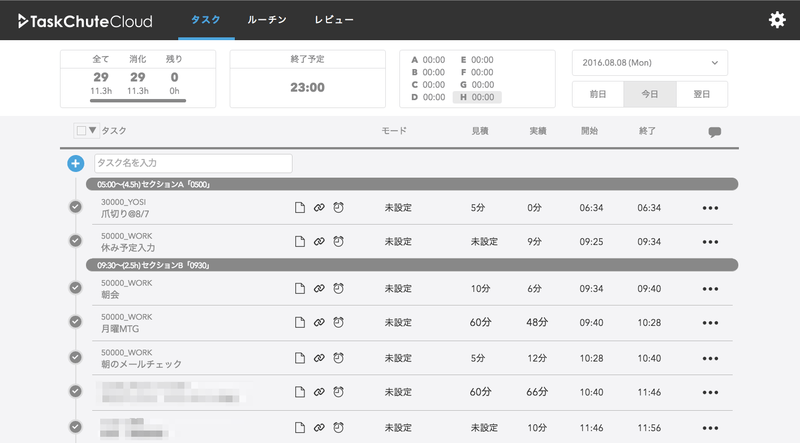Viewport: 800px width, 443px height.
Task: Open note icon for 休み予定入力 task
Action: (x=300, y=241)
